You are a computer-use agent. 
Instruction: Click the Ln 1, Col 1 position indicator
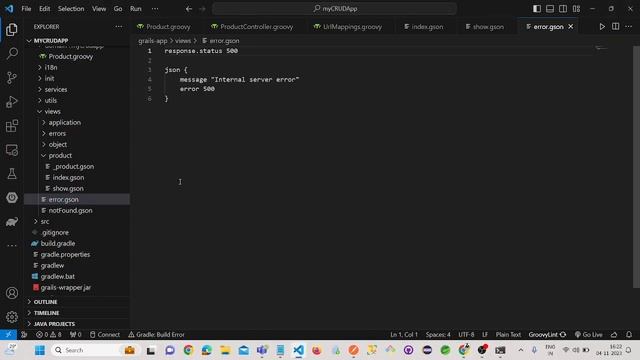tap(404, 335)
